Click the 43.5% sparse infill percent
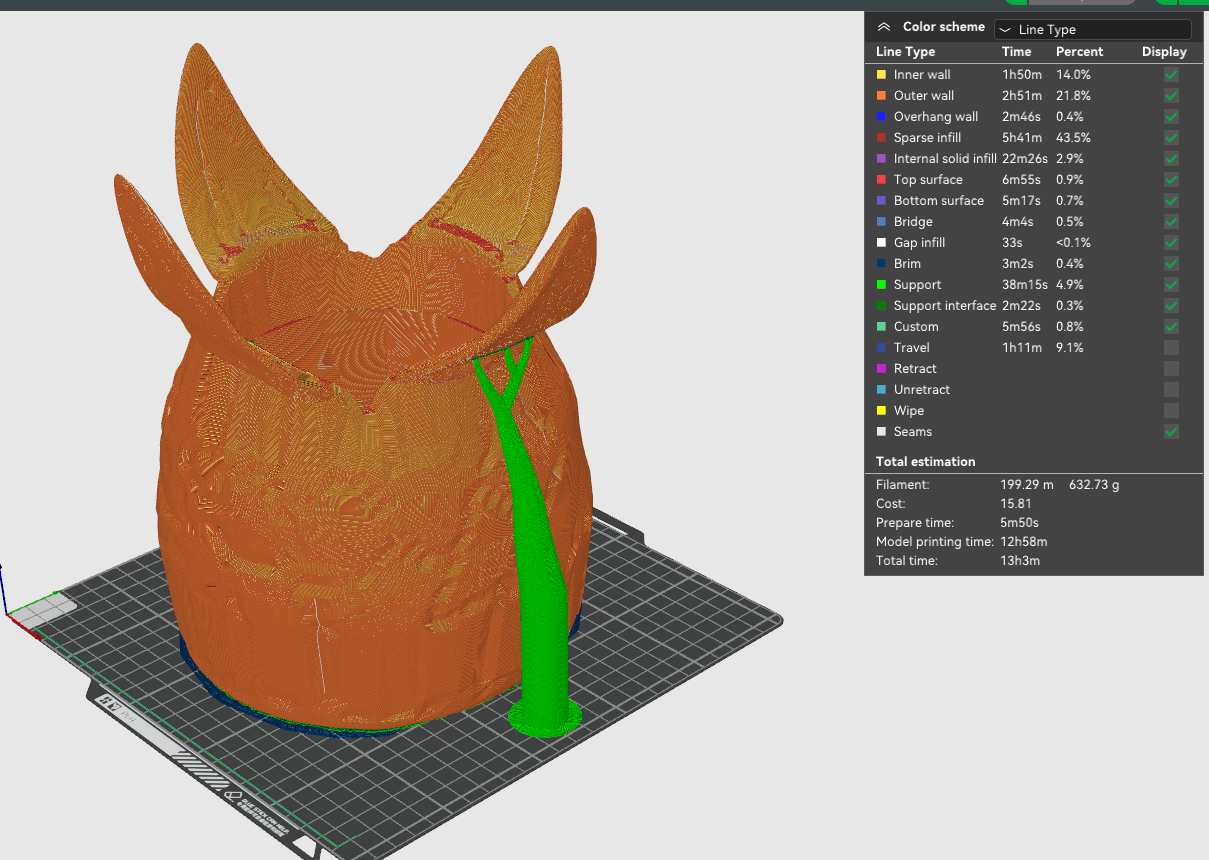 1073,138
